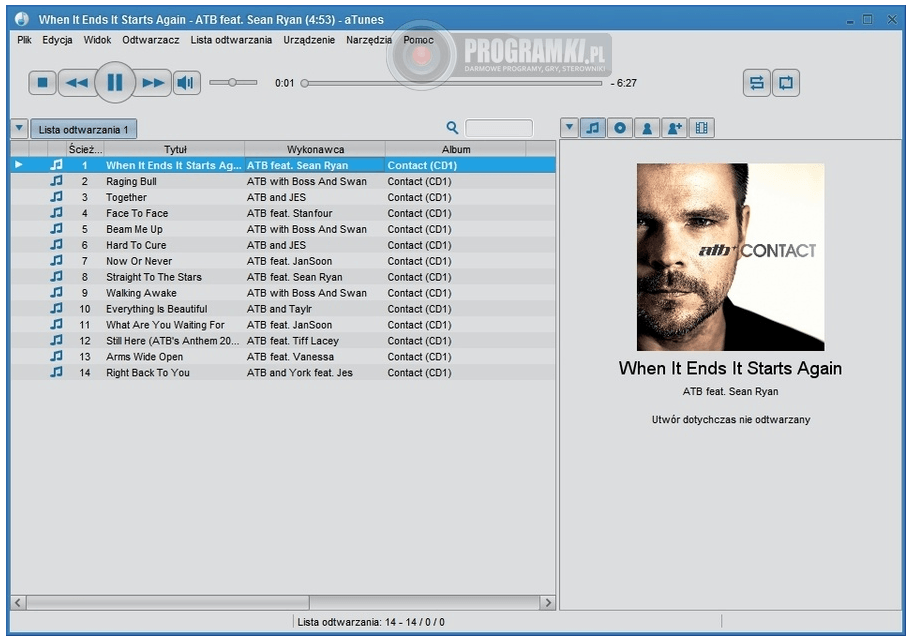
Task: Pause the current song
Action: pos(115,82)
